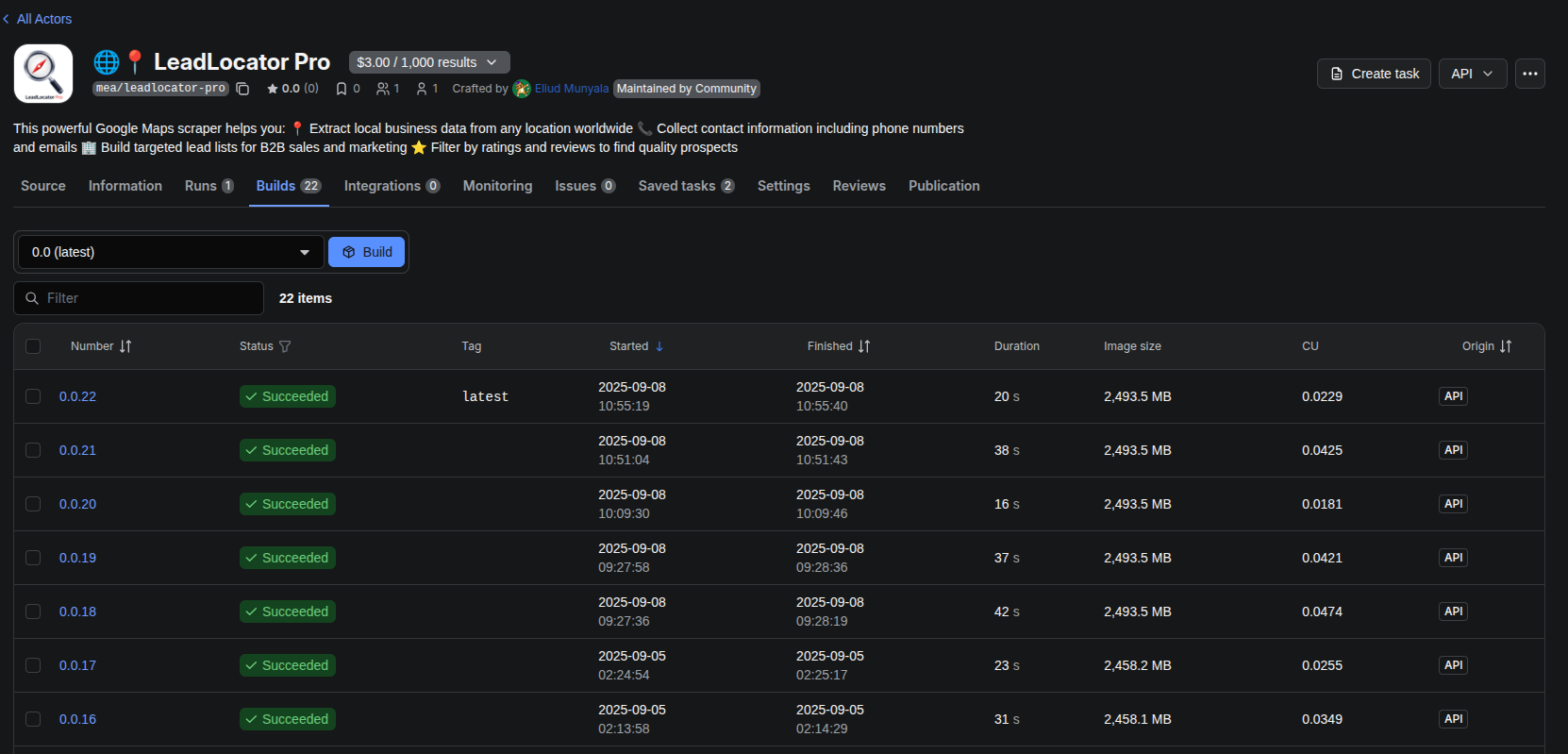The image size is (1568, 754).
Task: Sort builds by Finished time
Action: [864, 346]
